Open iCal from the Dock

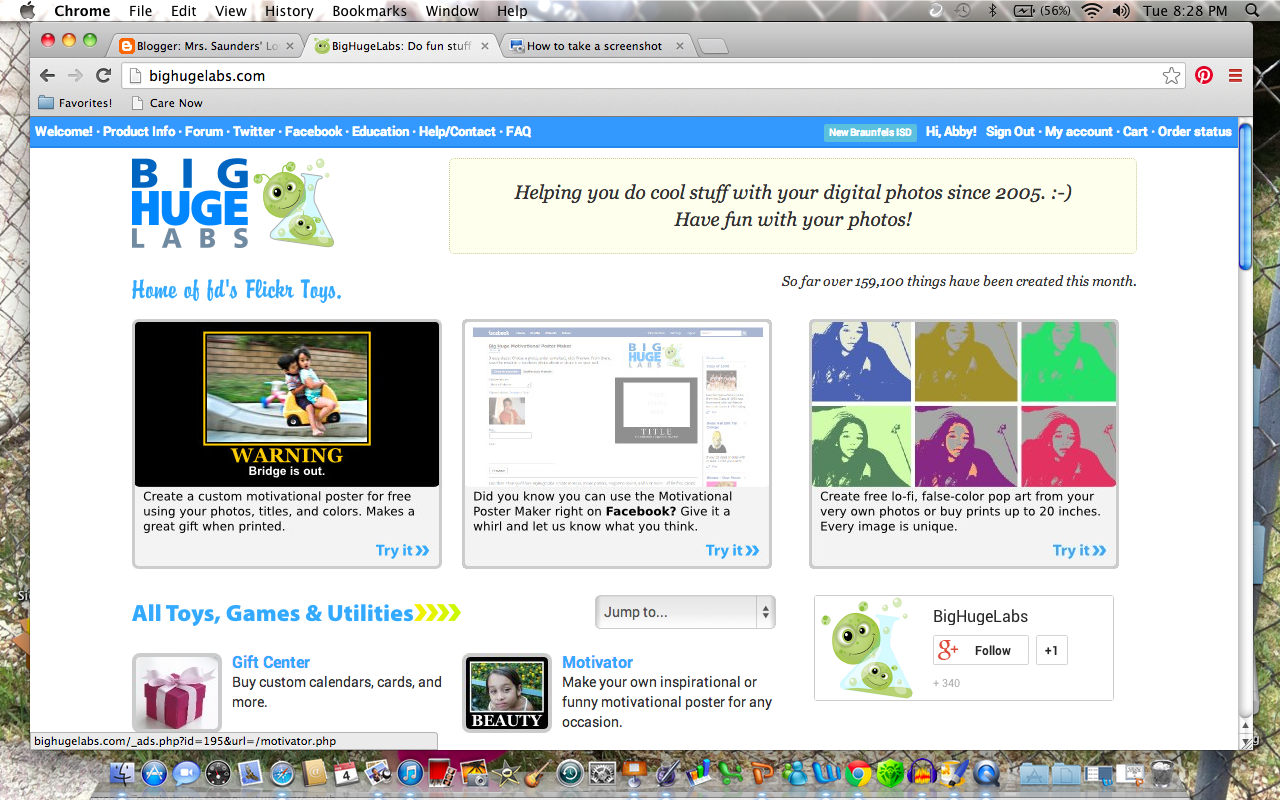[x=346, y=773]
